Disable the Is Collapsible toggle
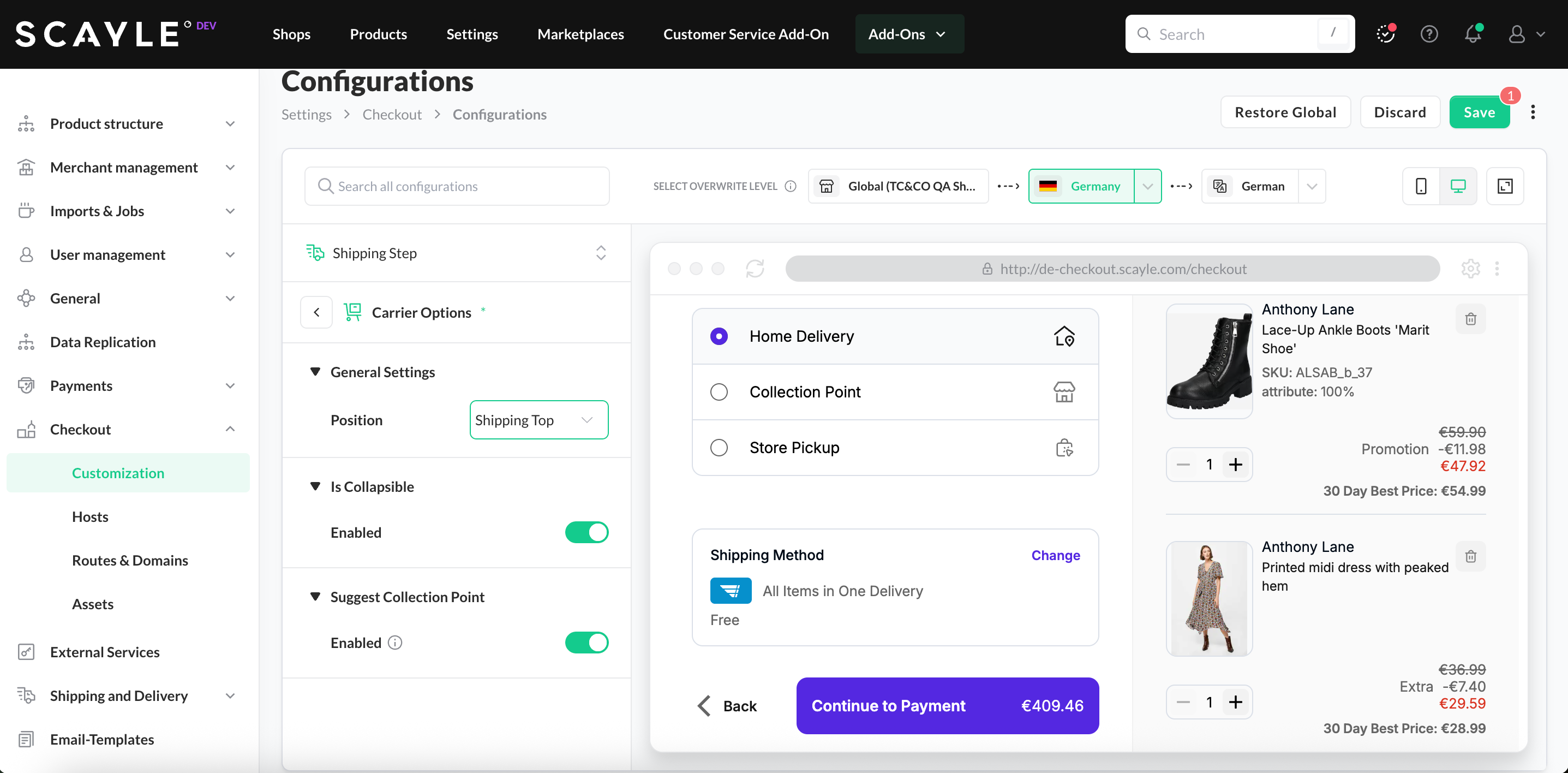The height and width of the screenshot is (773, 1568). 586,532
